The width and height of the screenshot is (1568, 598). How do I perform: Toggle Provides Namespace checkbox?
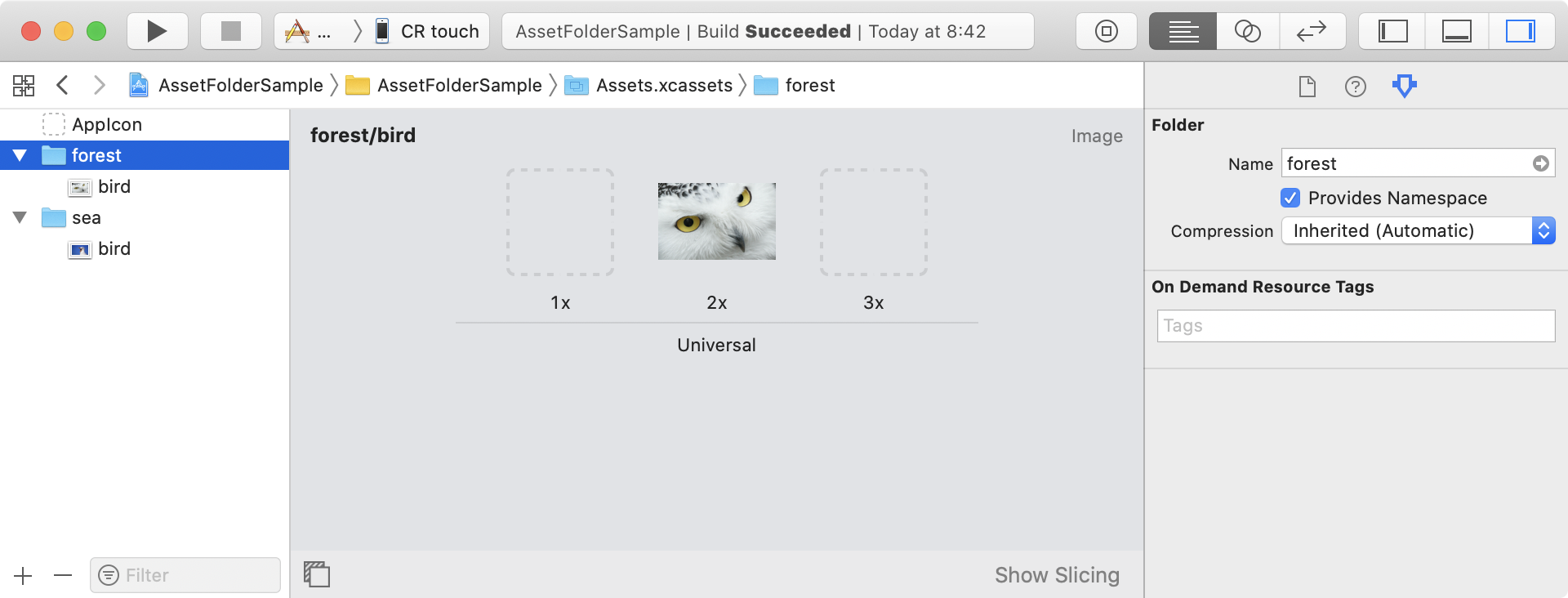point(1290,198)
